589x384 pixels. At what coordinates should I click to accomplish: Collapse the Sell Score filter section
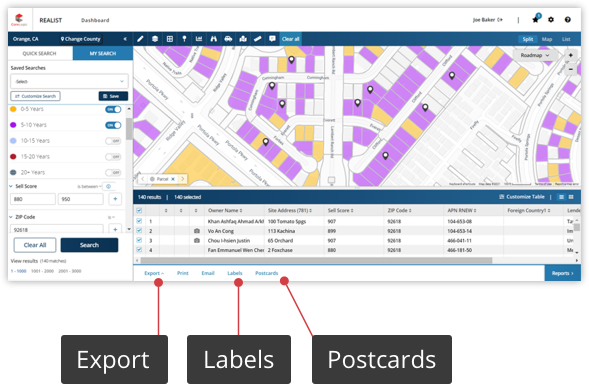pyautogui.click(x=11, y=186)
